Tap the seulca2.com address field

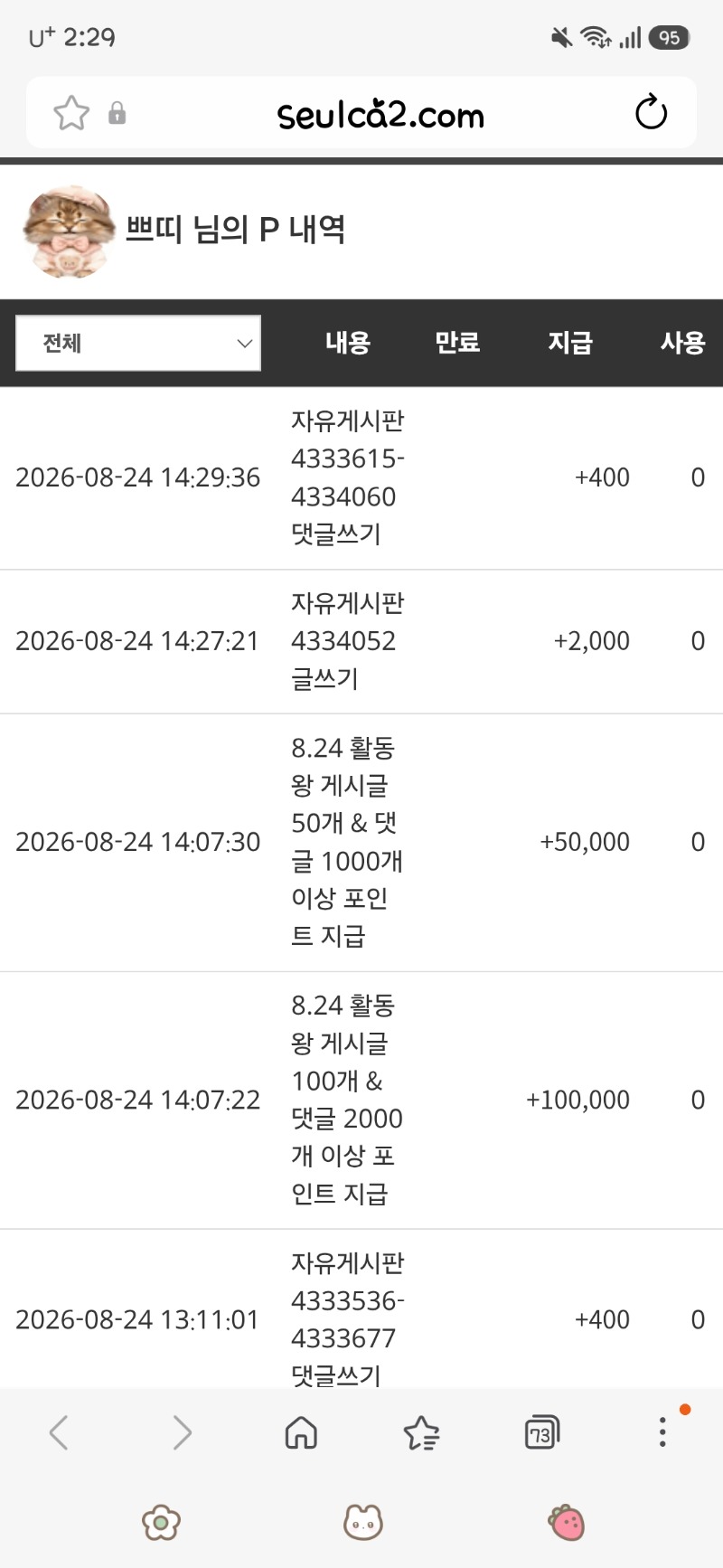(x=380, y=114)
